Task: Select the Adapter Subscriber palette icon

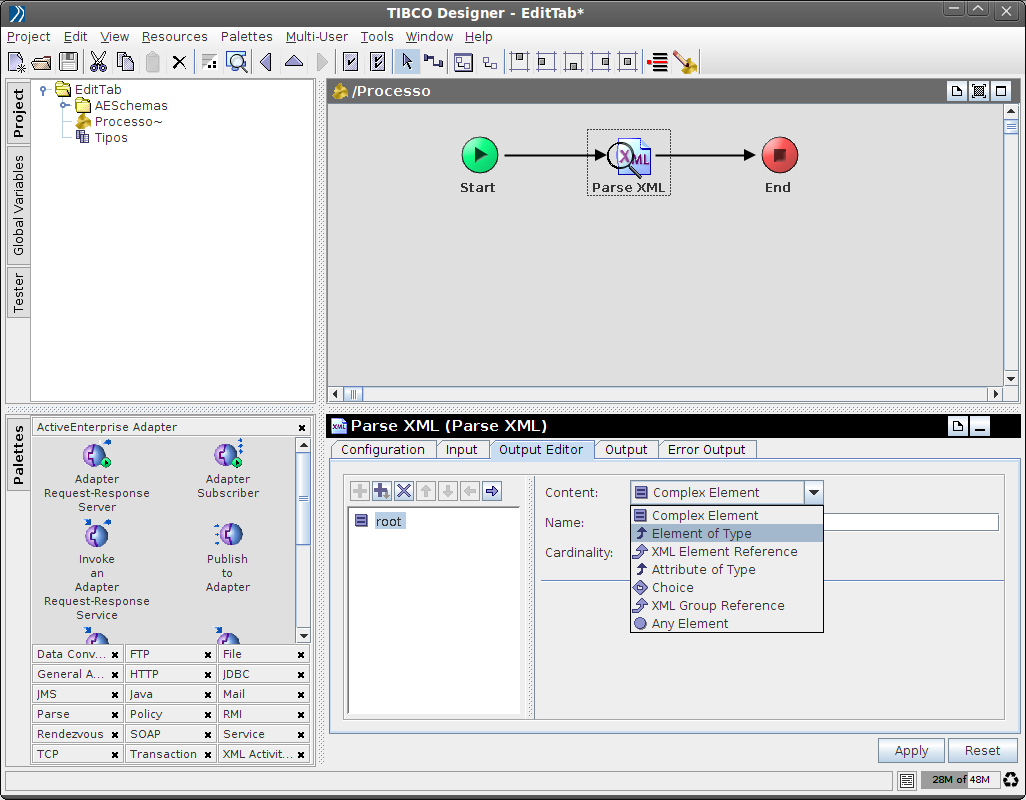Action: tap(228, 453)
